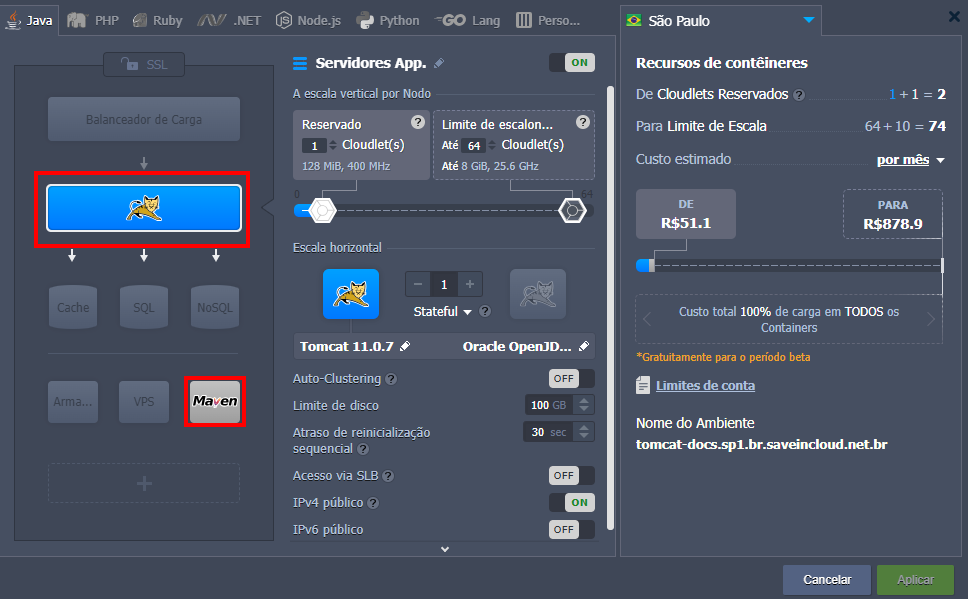Viewport: 968px width, 599px height.
Task: Click the Cancelar button
Action: [x=827, y=580]
